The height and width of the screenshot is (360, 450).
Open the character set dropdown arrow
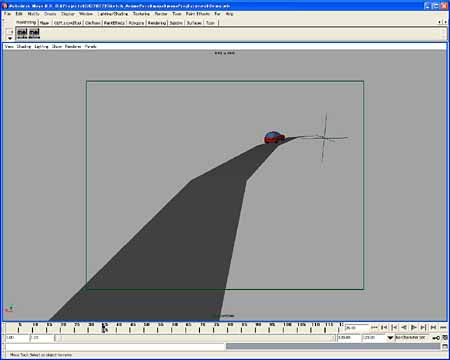click(390, 338)
